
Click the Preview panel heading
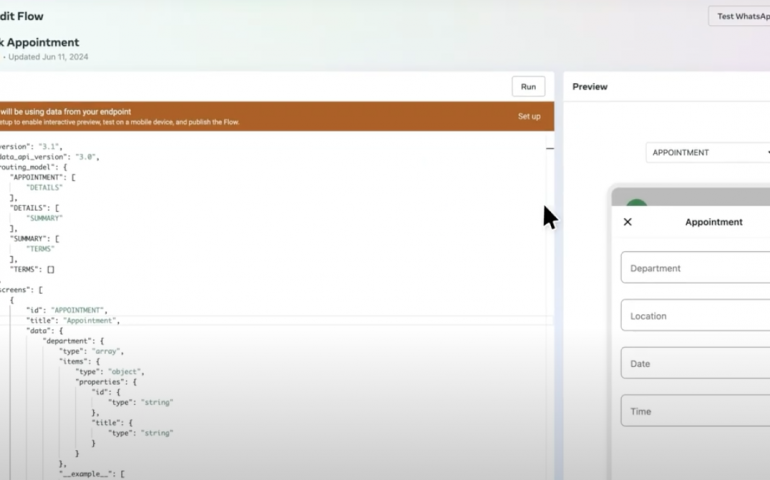[590, 87]
